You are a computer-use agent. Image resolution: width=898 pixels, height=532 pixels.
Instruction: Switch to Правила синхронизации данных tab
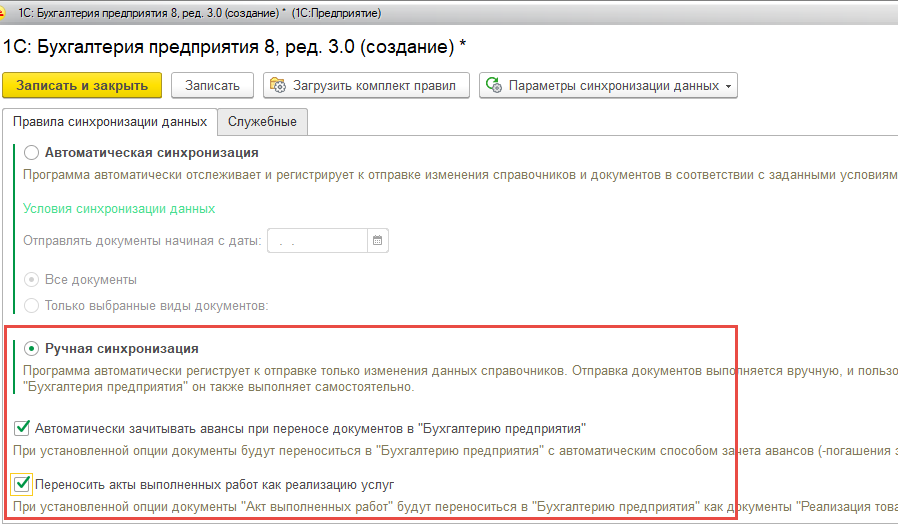[x=110, y=122]
